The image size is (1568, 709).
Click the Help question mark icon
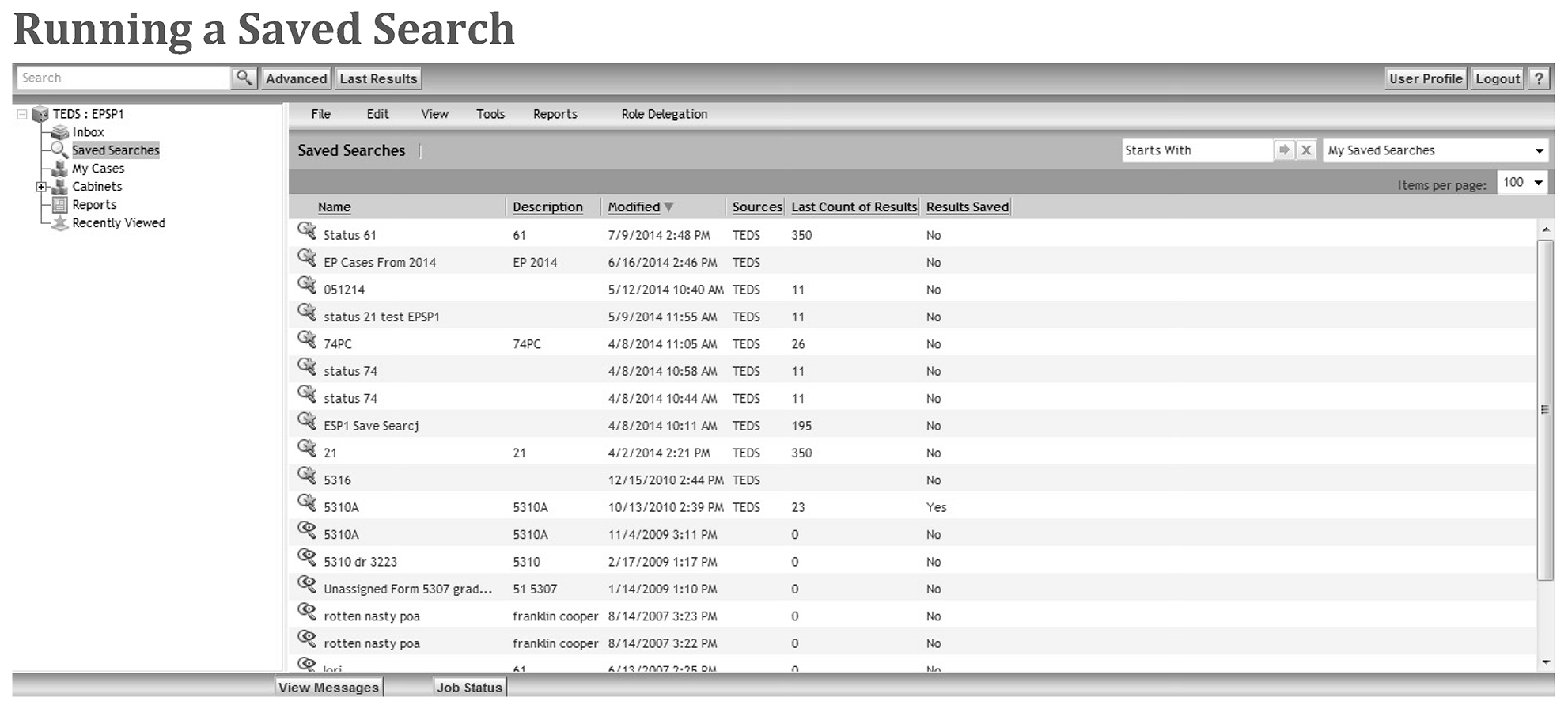click(1539, 78)
